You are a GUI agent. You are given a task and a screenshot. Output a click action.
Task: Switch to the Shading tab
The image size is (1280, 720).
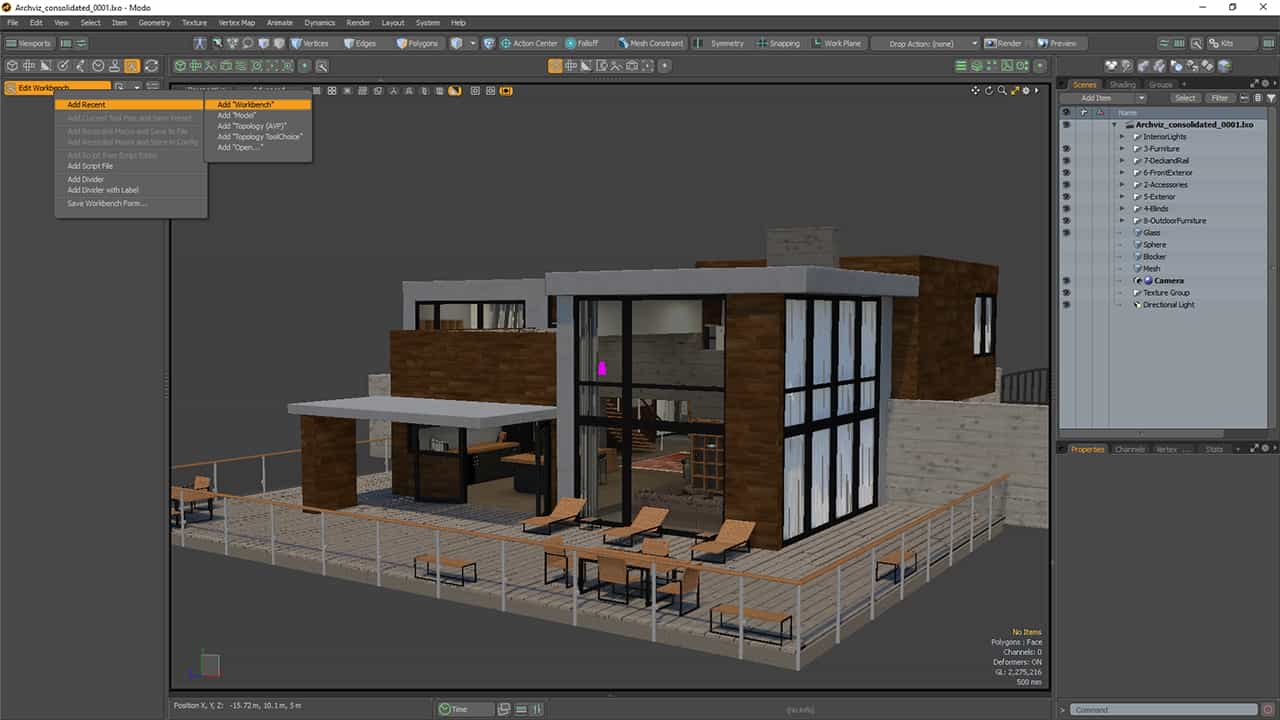1122,85
